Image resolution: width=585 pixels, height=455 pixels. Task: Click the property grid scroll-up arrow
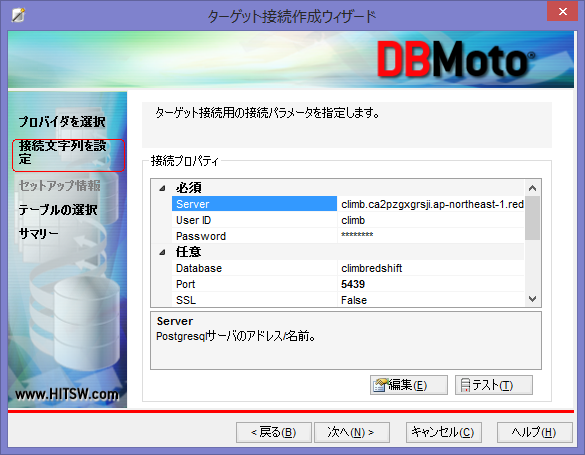(532, 188)
